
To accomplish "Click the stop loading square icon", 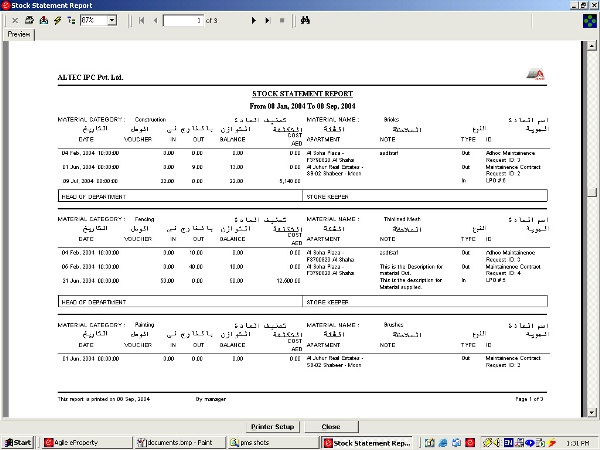I will pyautogui.click(x=282, y=20).
